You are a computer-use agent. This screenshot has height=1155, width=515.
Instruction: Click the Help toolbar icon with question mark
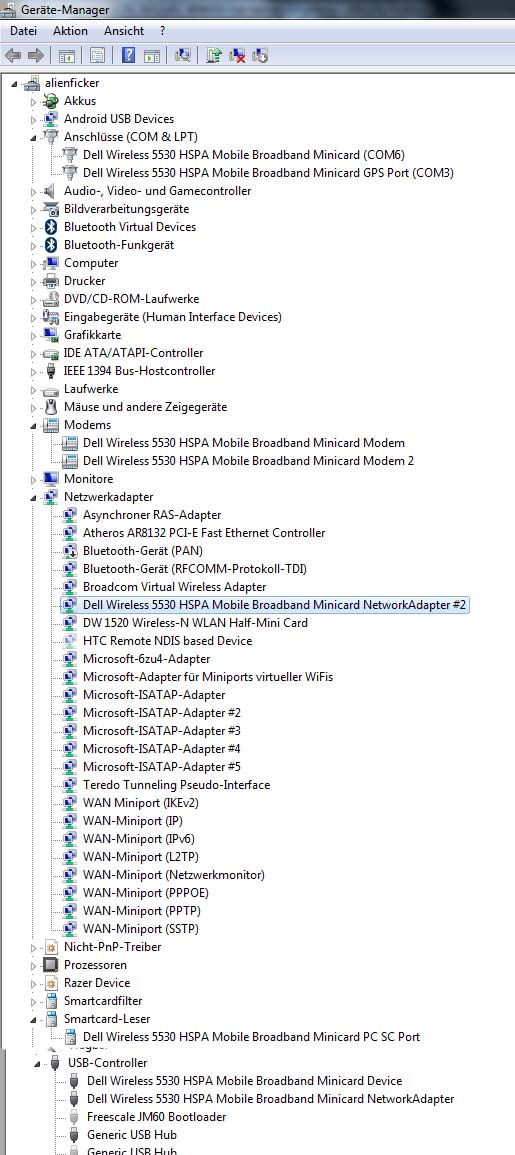pos(128,55)
